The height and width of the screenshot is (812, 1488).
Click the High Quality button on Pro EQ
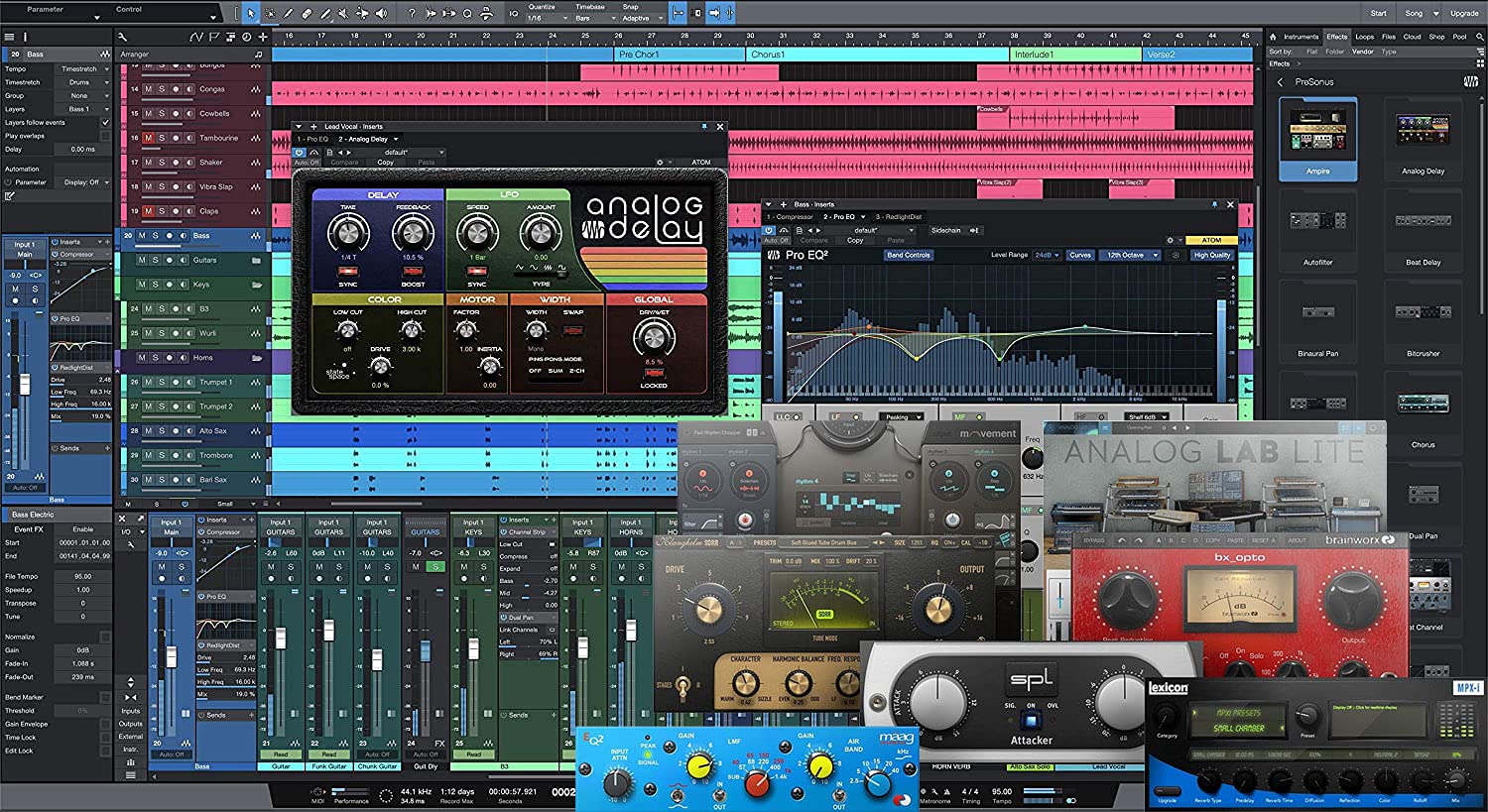coord(1210,255)
